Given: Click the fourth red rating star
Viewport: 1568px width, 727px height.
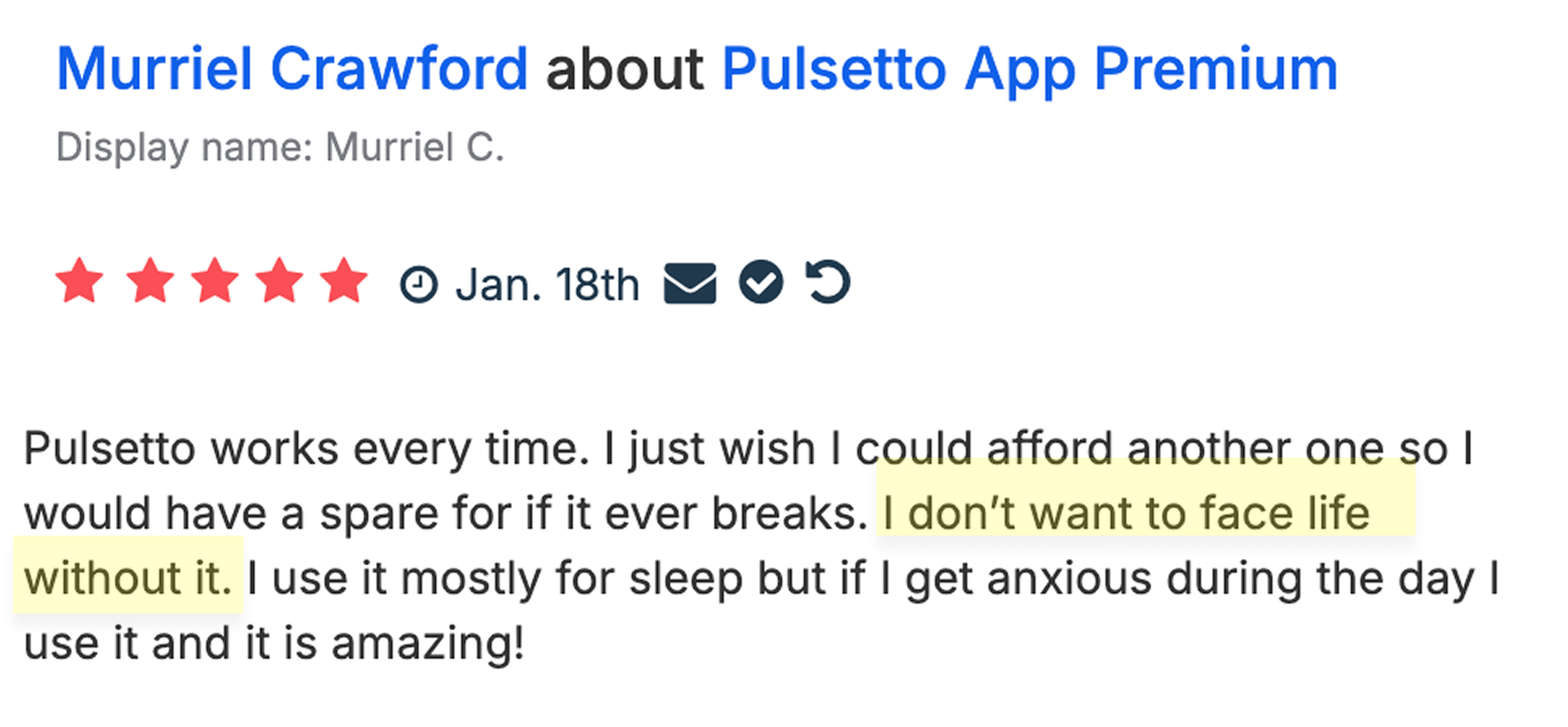Looking at the screenshot, I should [279, 281].
